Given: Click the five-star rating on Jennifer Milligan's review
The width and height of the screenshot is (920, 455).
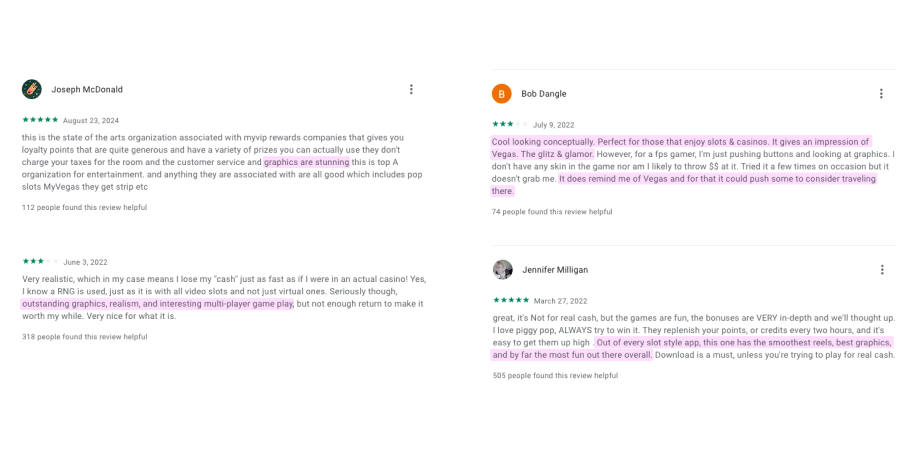Looking at the screenshot, I should coord(510,300).
